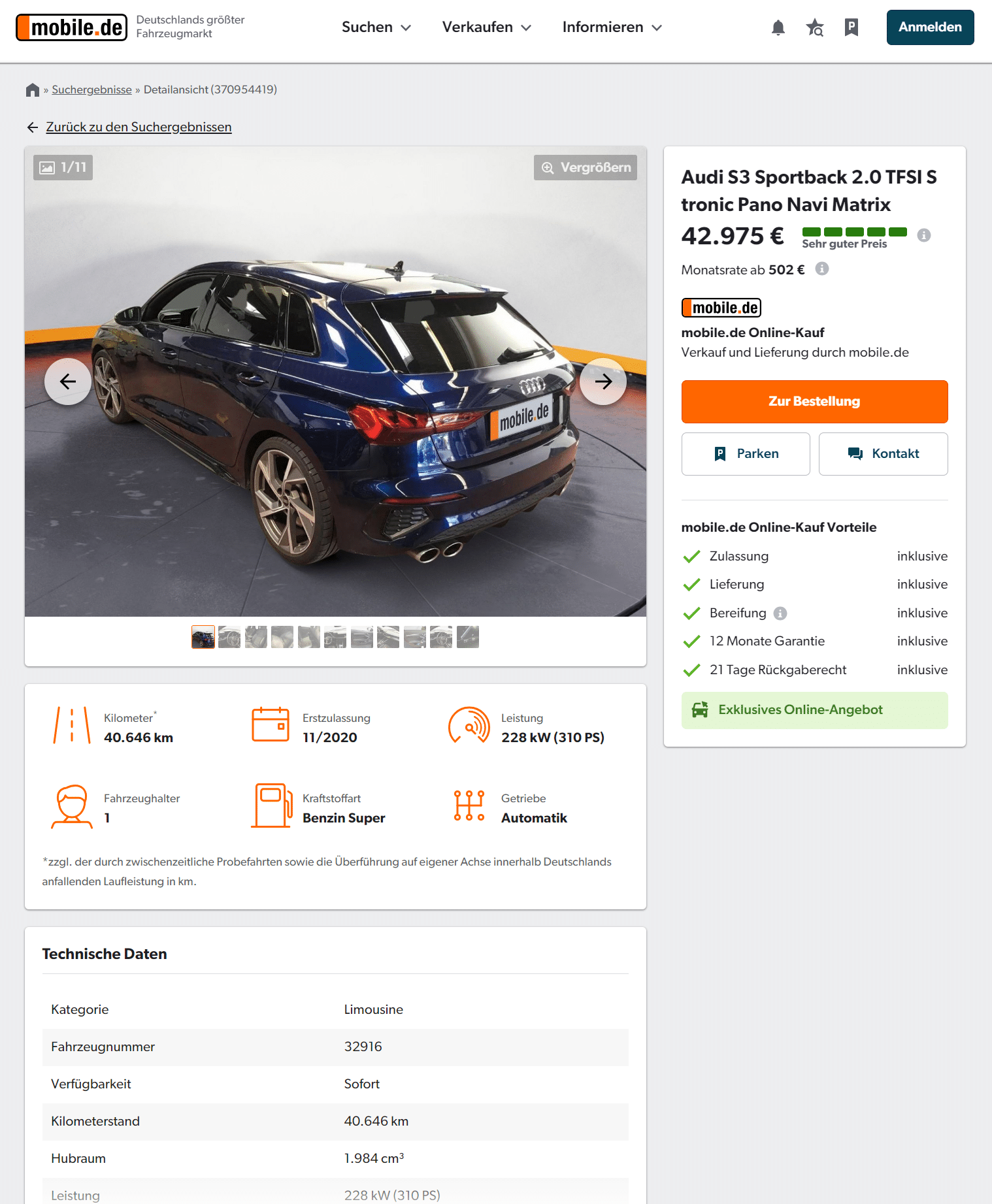The width and height of the screenshot is (992, 1204).
Task: Click the Fahrzeughalter person icon
Action: pos(72,807)
